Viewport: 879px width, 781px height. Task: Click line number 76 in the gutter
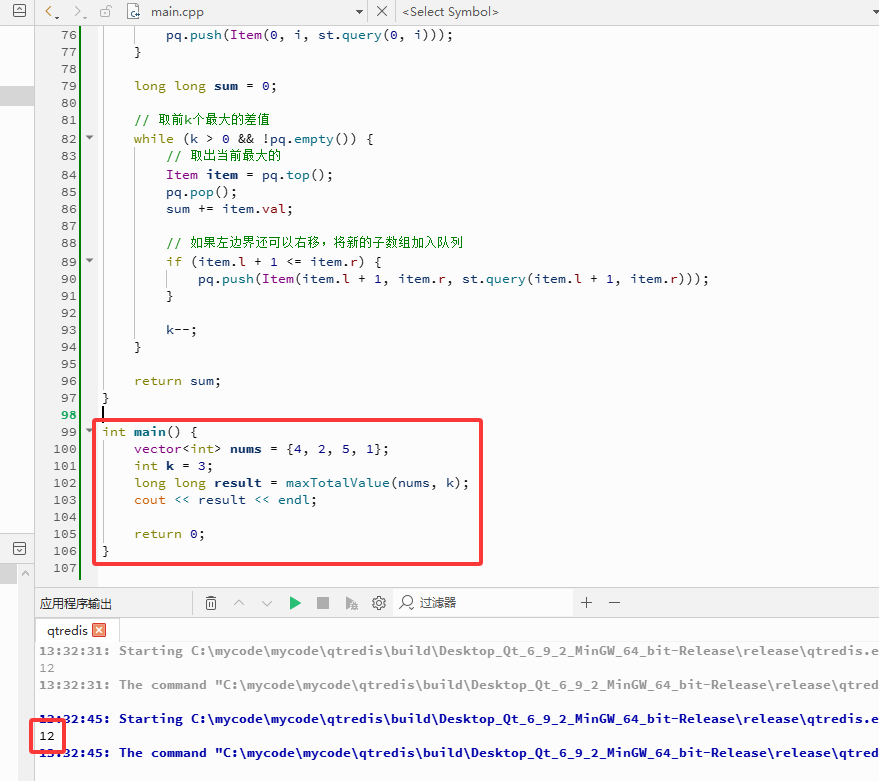point(68,35)
